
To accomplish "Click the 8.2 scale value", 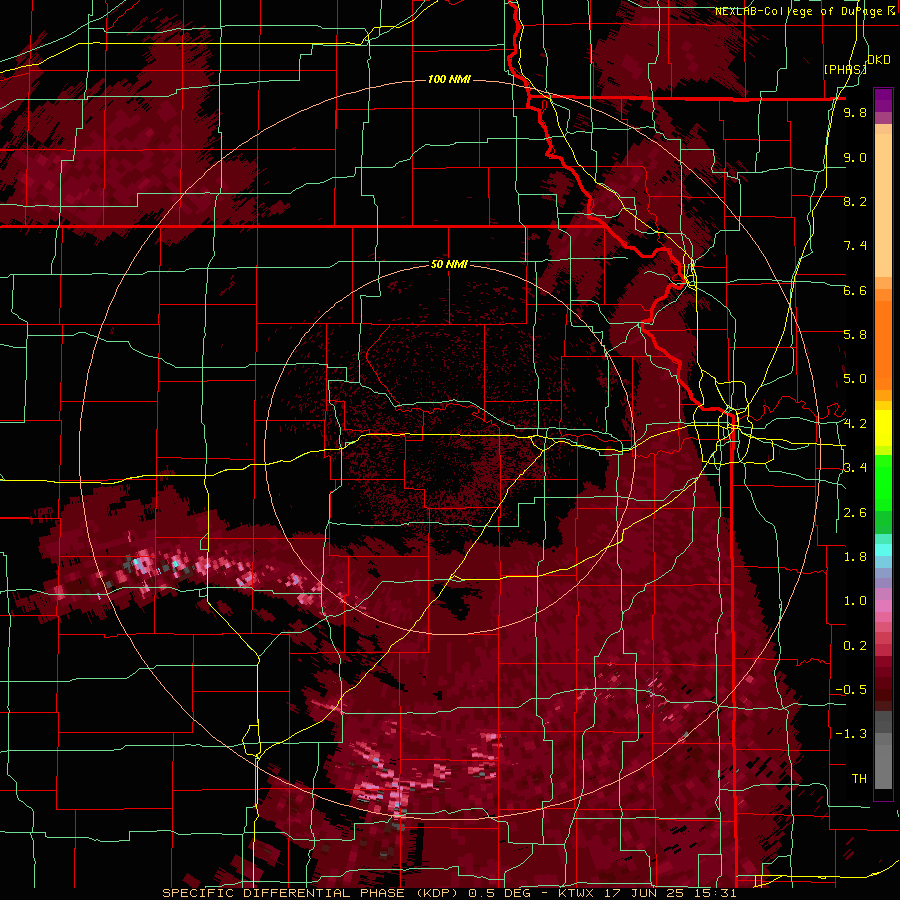I will coord(855,201).
